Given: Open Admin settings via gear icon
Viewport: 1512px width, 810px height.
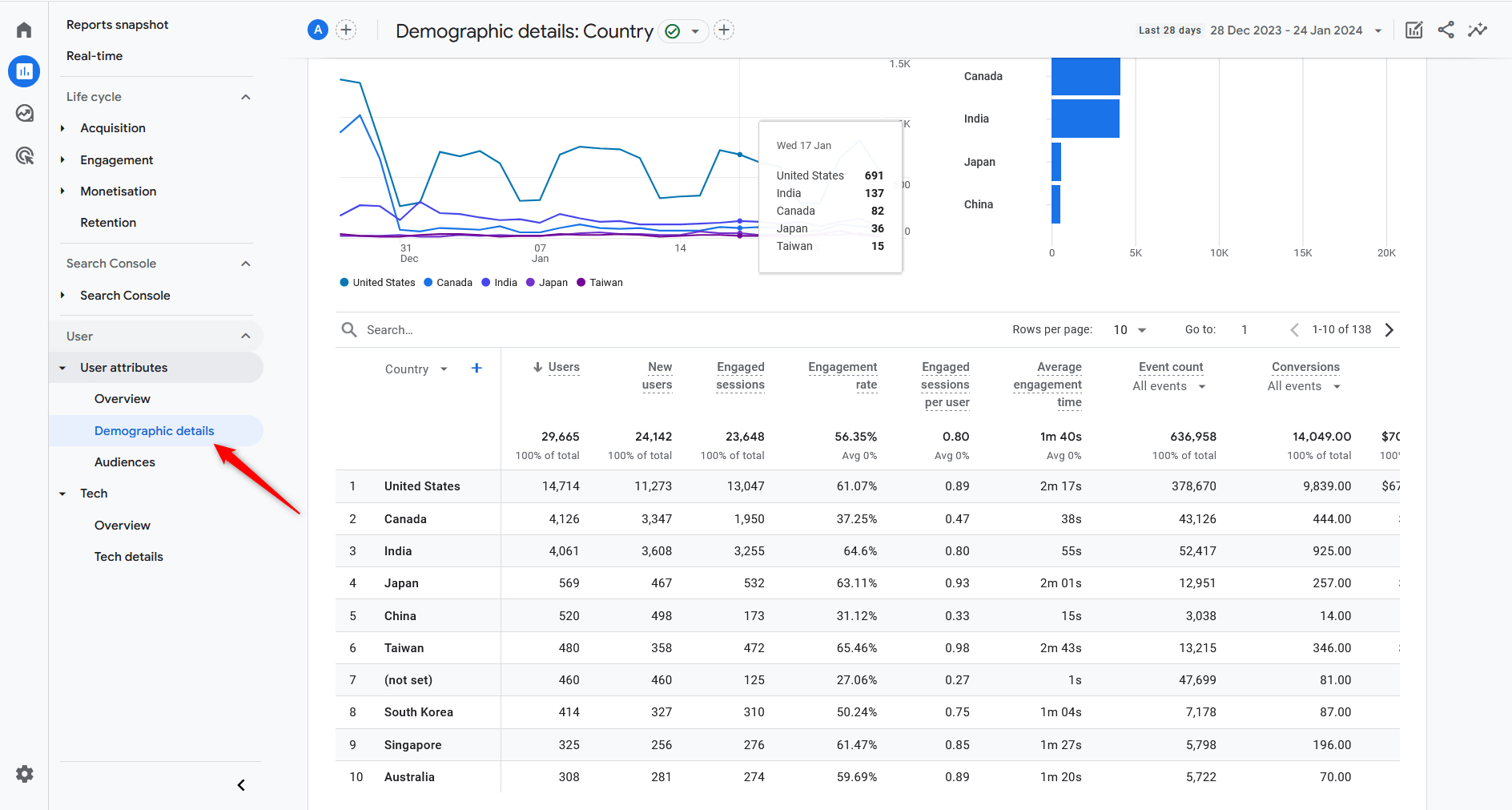Looking at the screenshot, I should pyautogui.click(x=23, y=774).
